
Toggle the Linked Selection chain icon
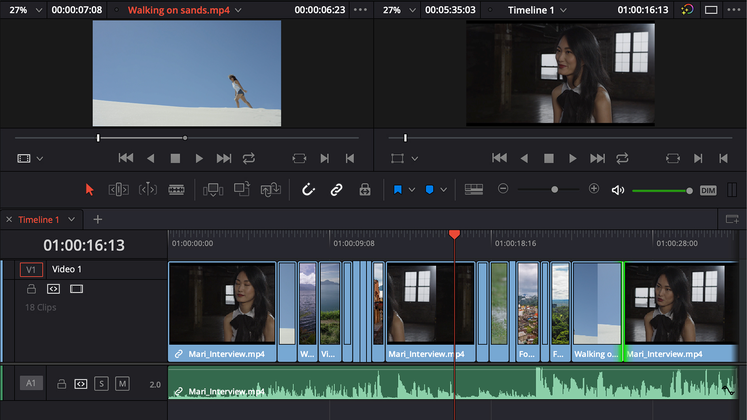coord(337,189)
